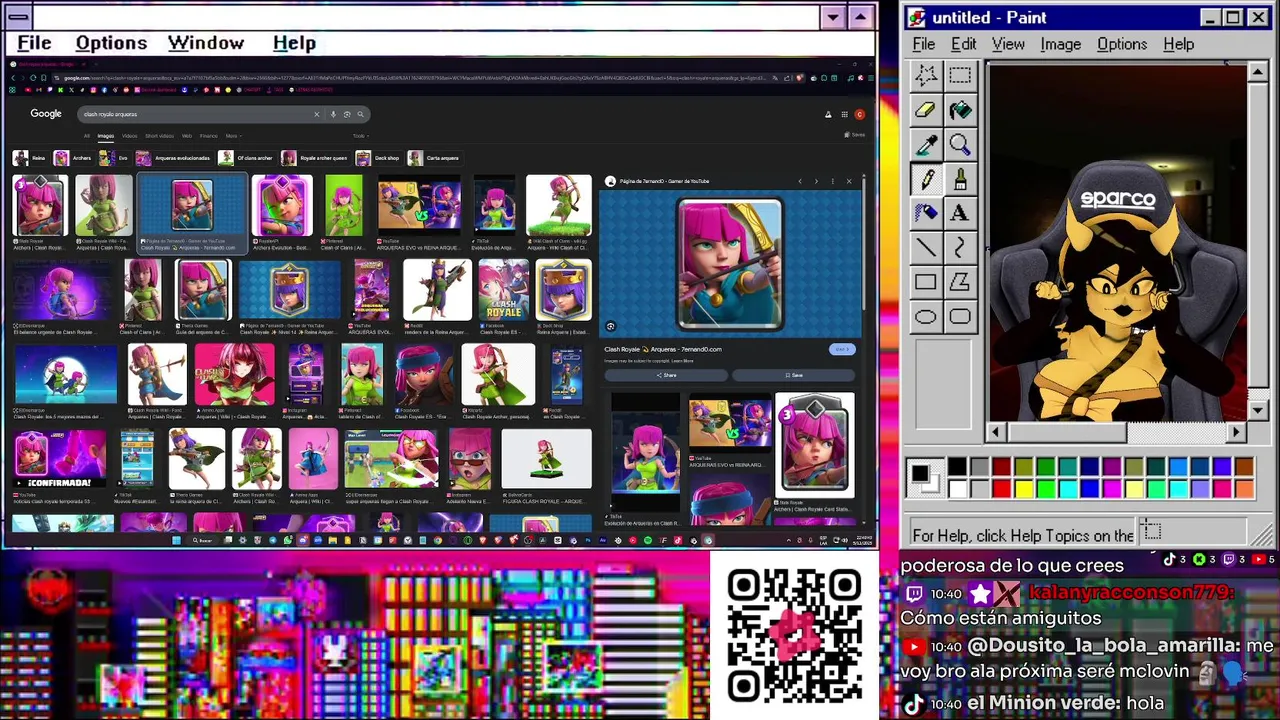Filter results by the Arqueras evolucionadas chip
This screenshot has width=1280, height=720.
(x=174, y=158)
